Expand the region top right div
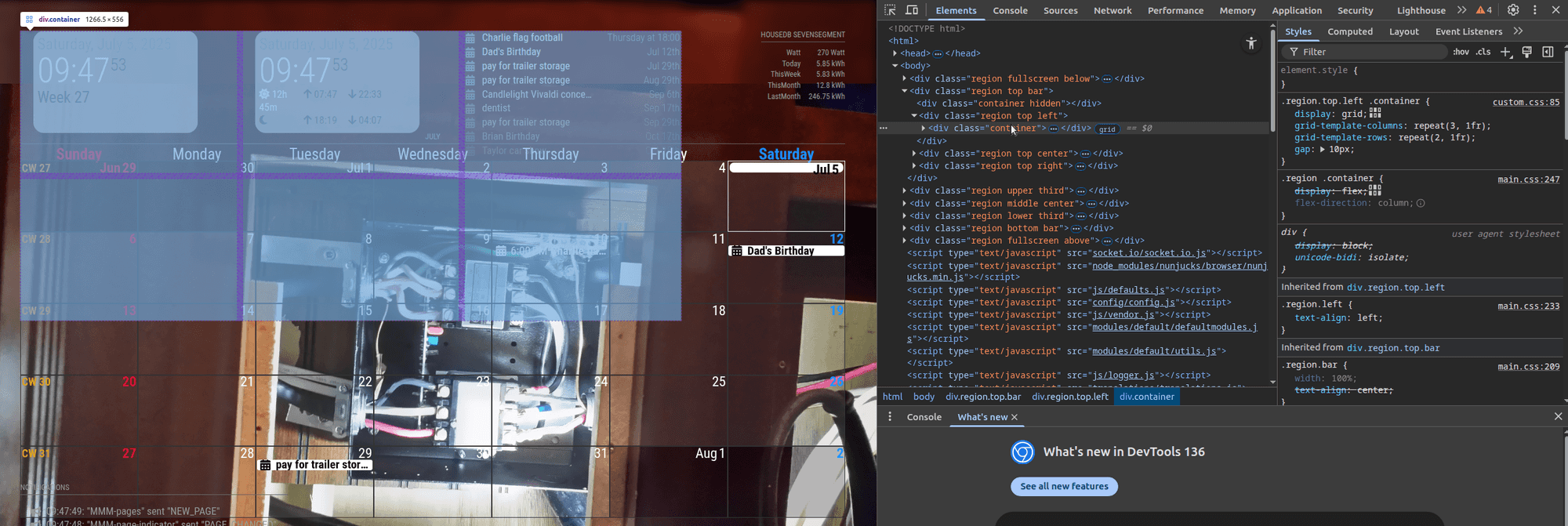The width and height of the screenshot is (1568, 526). 914,166
